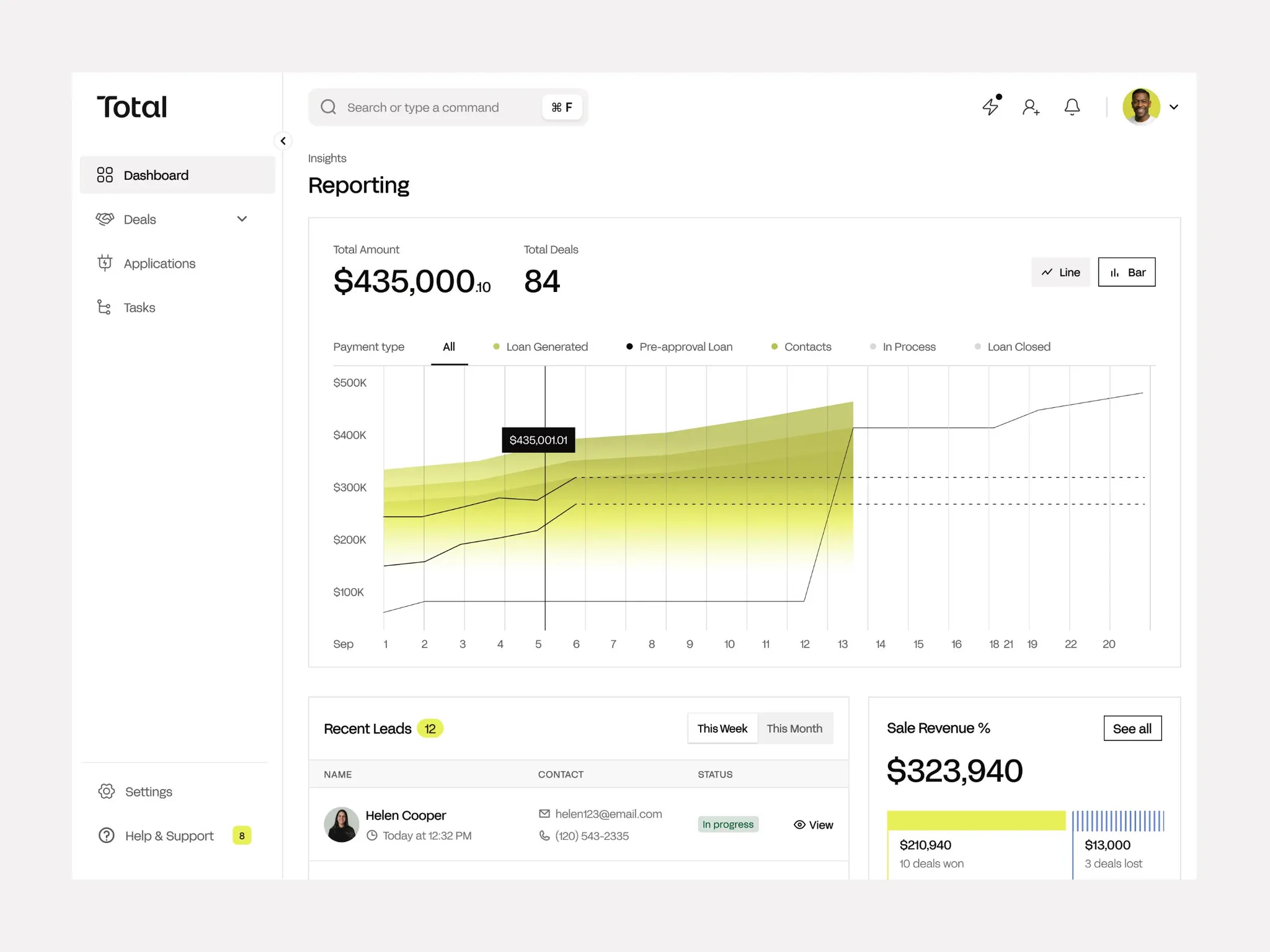
Task: Click the ⌘ F shortcut badge
Action: click(562, 107)
